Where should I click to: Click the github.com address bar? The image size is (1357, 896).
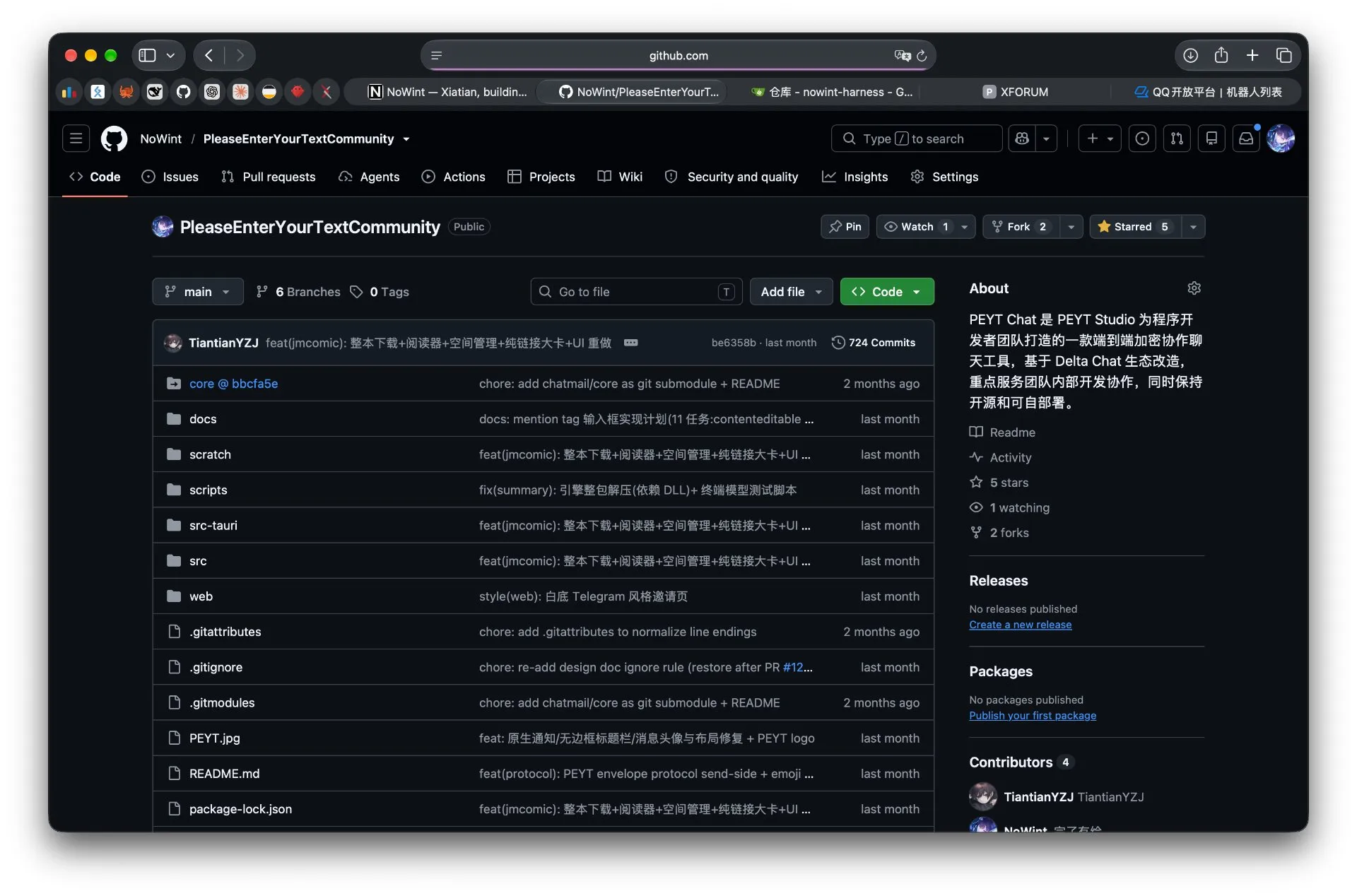678,55
